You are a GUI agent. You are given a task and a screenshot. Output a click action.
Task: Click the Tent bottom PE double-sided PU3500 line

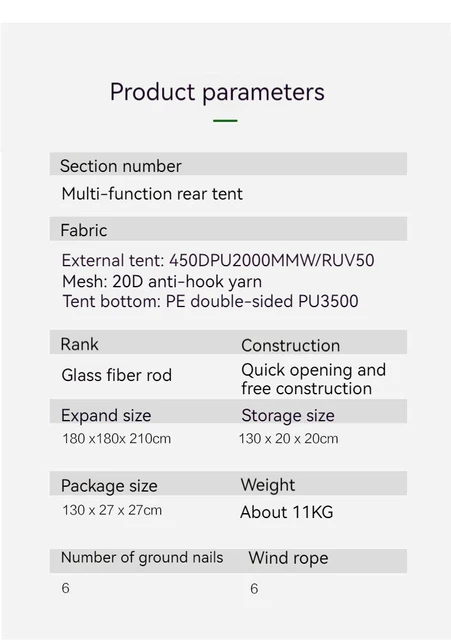tap(210, 302)
